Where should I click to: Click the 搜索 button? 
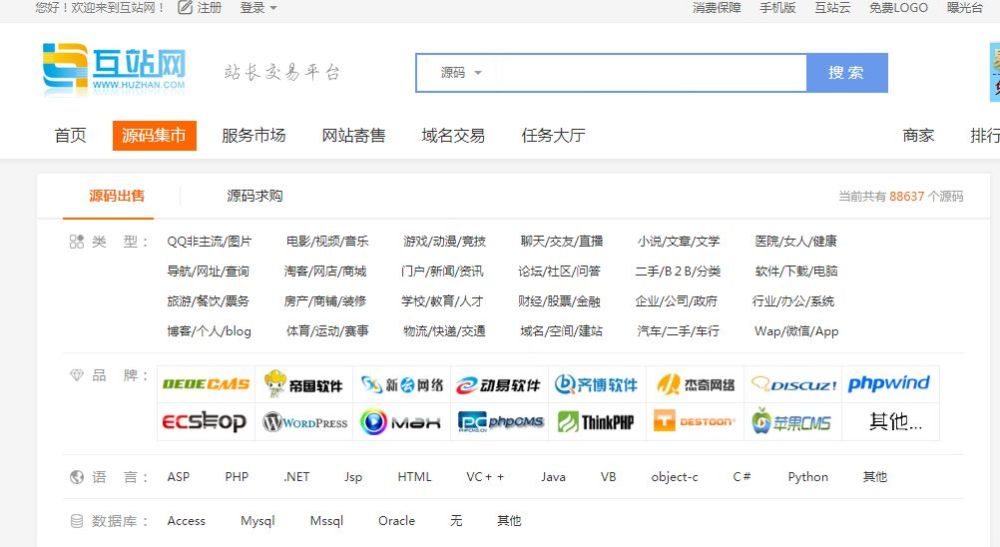(x=847, y=73)
